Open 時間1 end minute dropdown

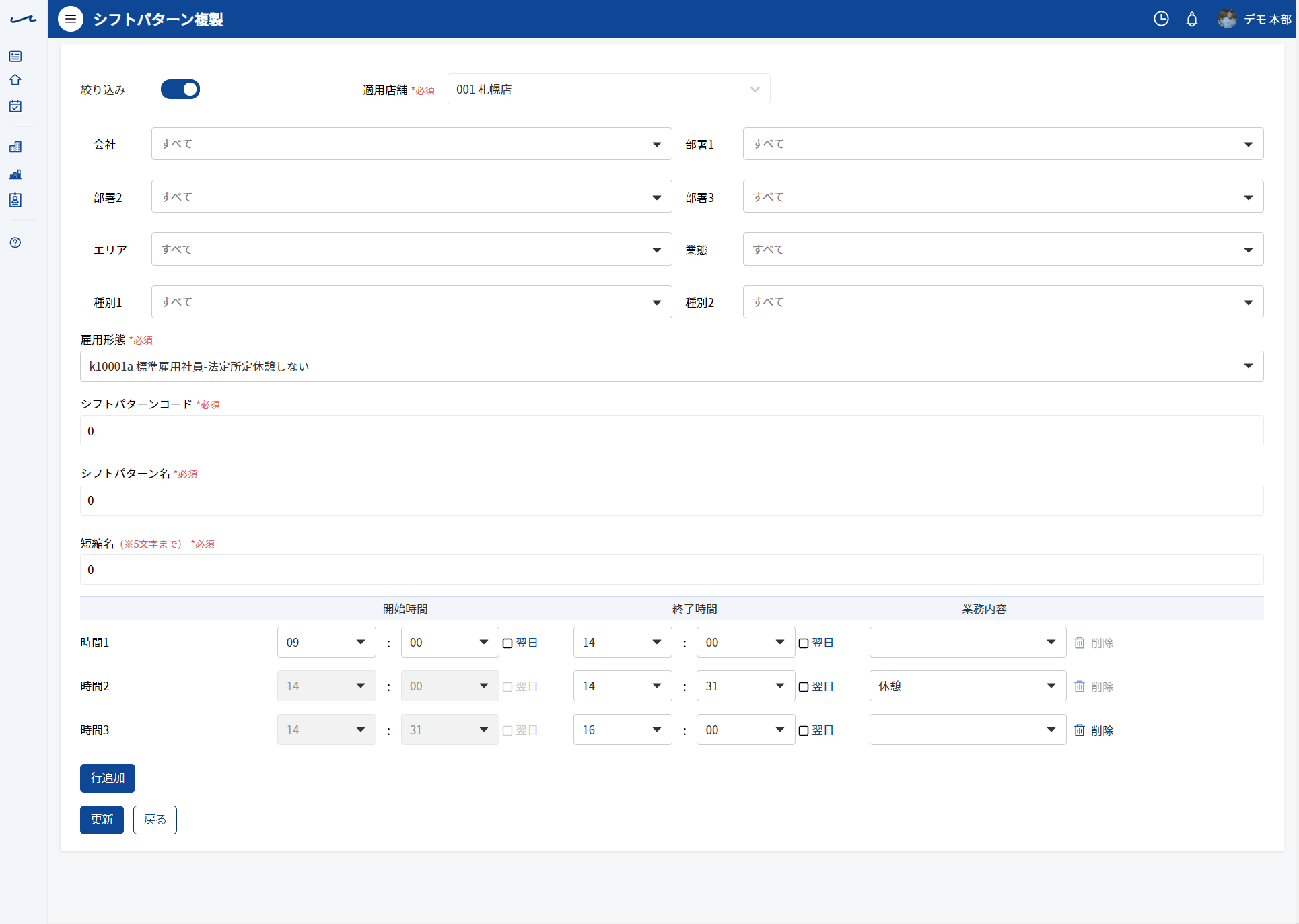[746, 643]
